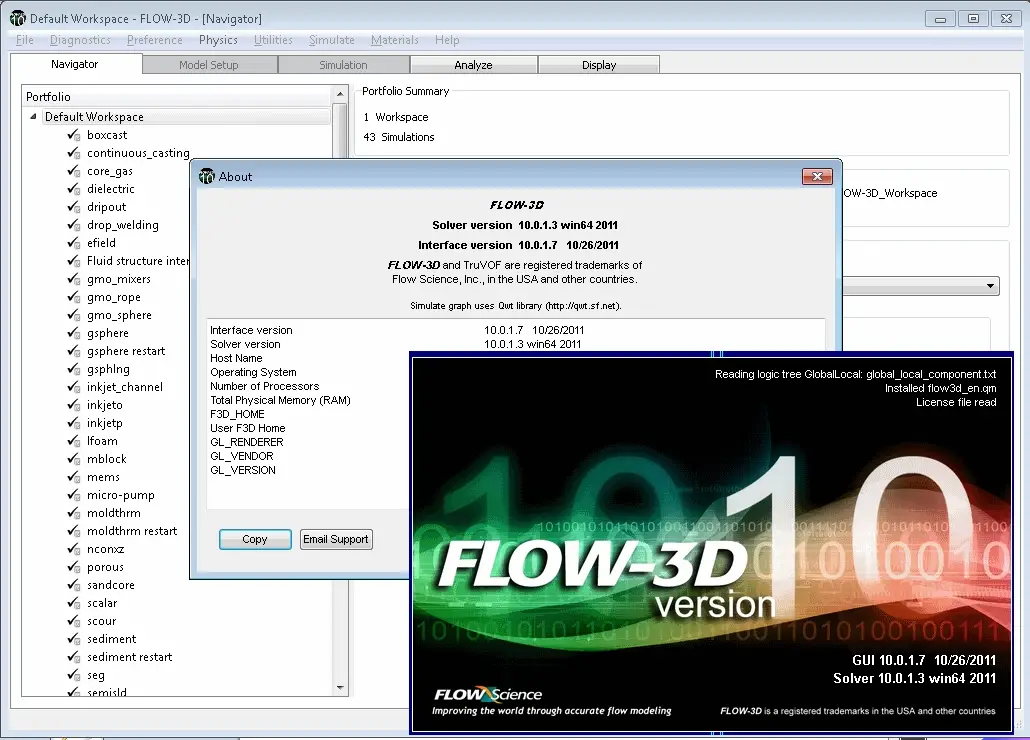Open the Diagnostics menu
Screen dimensions: 1030x740
coord(80,40)
